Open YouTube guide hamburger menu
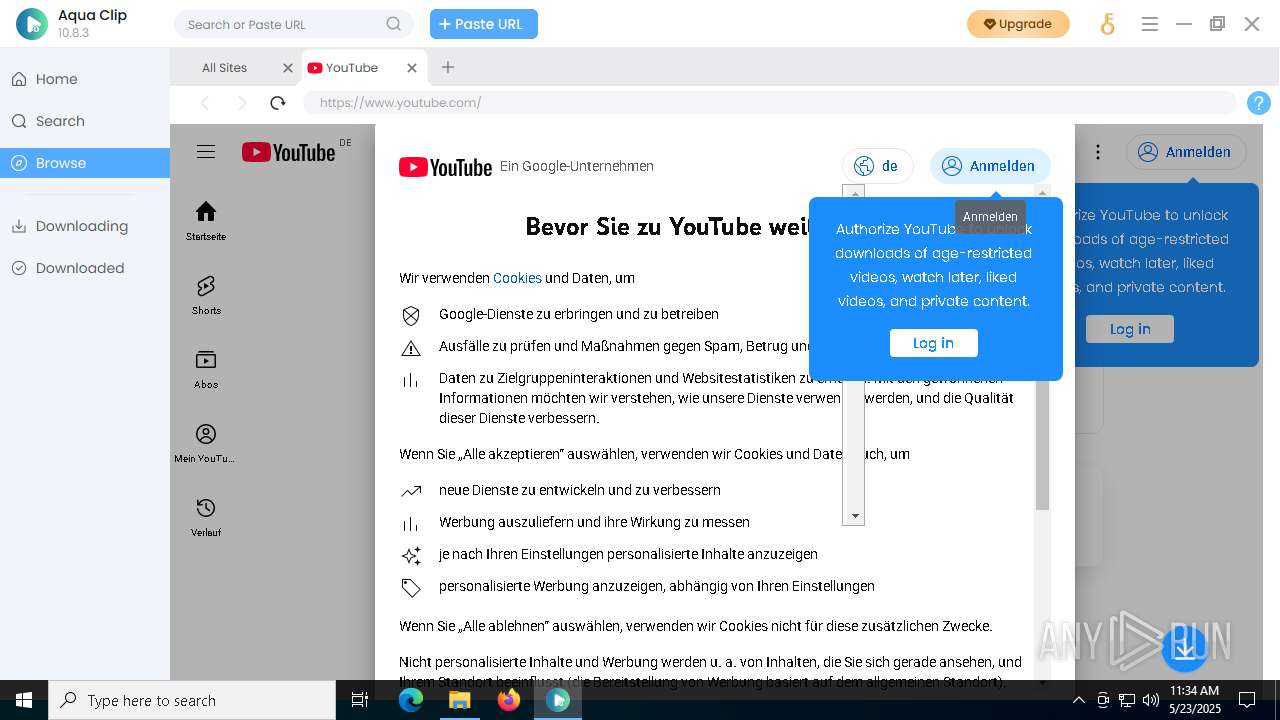1280x720 pixels. [x=206, y=152]
